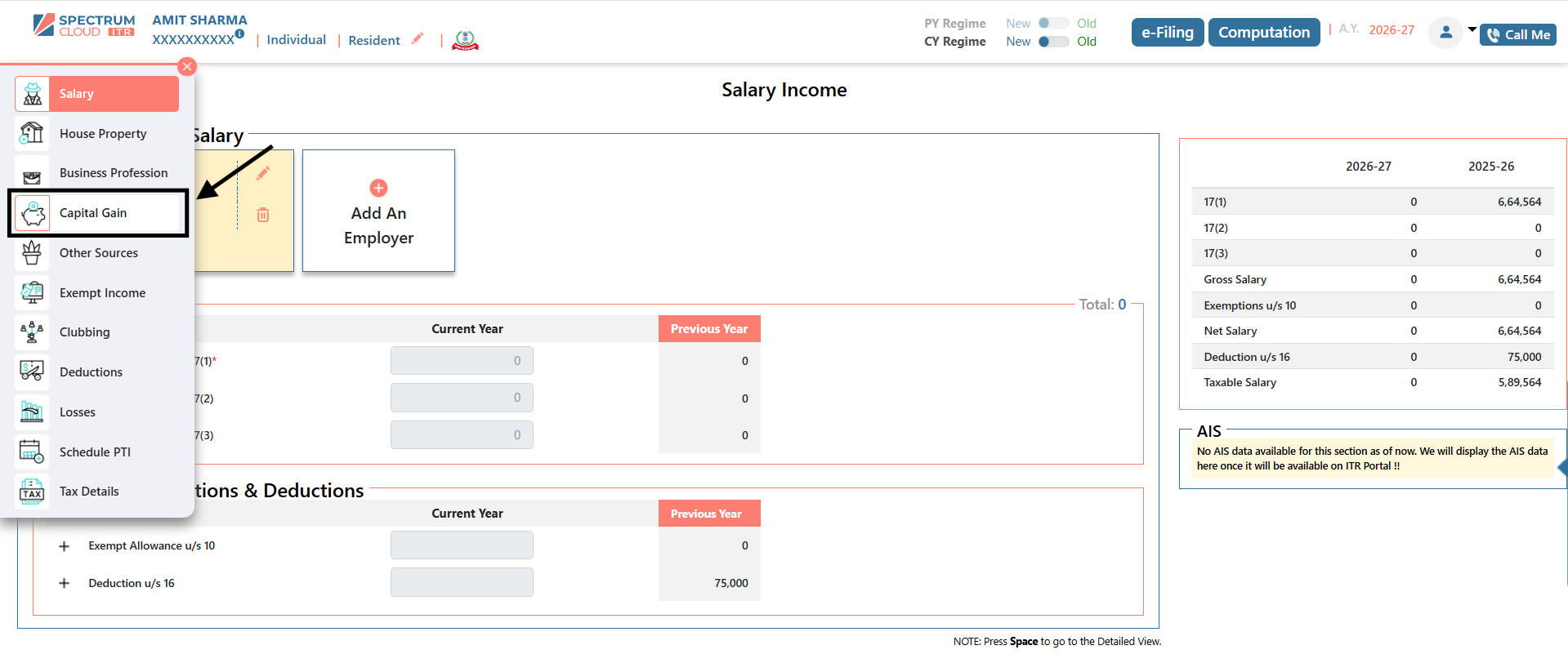Open the user profile avatar icon

click(x=1445, y=33)
